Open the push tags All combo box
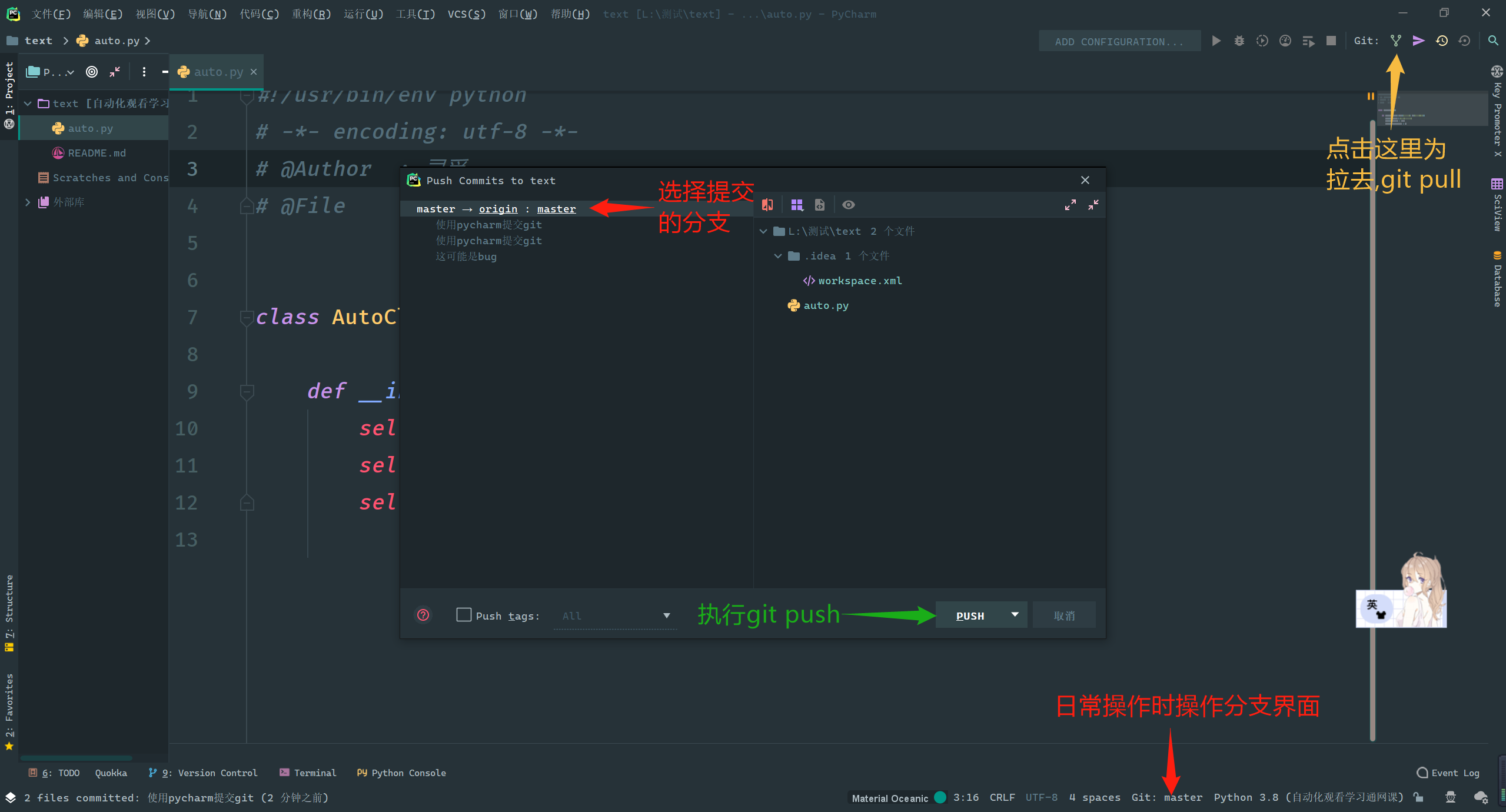 coord(615,615)
